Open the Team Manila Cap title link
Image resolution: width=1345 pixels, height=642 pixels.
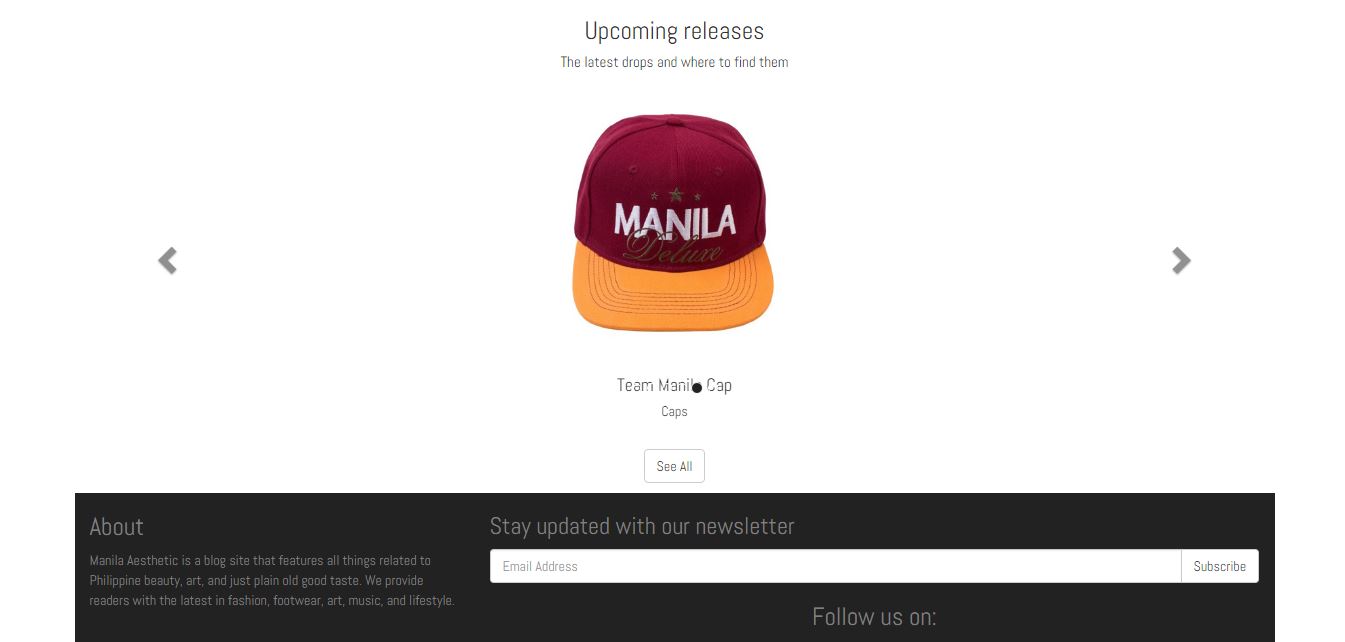674,385
